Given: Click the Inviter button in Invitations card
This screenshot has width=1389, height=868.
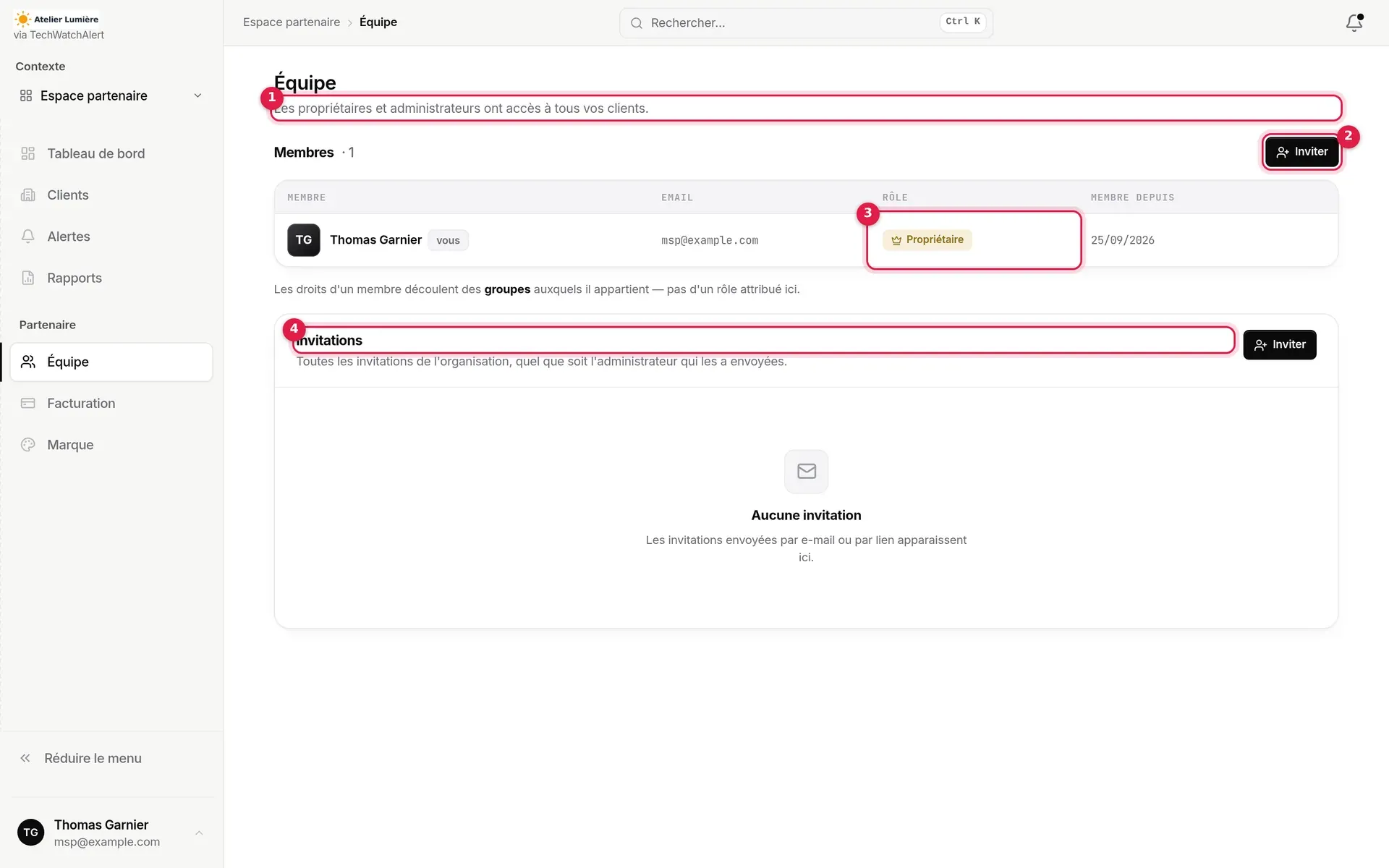Looking at the screenshot, I should [1279, 344].
